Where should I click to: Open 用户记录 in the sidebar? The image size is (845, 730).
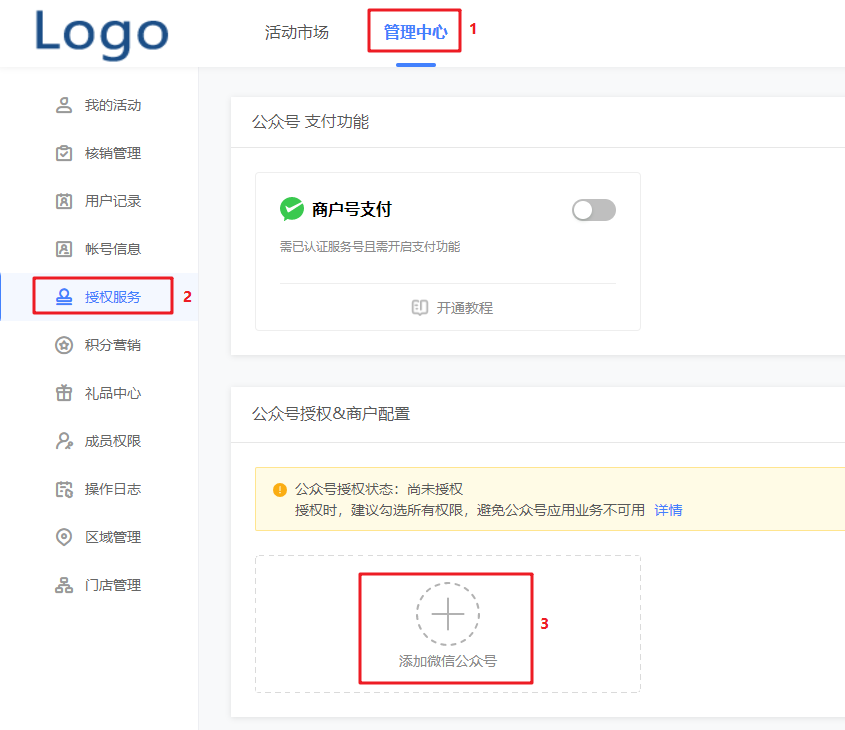tap(113, 201)
